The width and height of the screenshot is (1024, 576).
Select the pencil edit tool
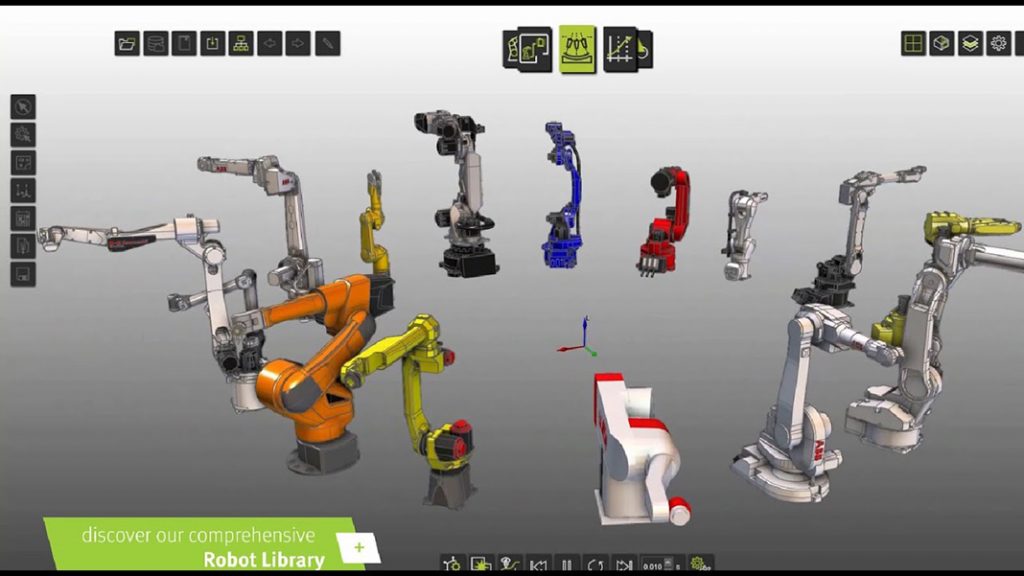point(328,44)
